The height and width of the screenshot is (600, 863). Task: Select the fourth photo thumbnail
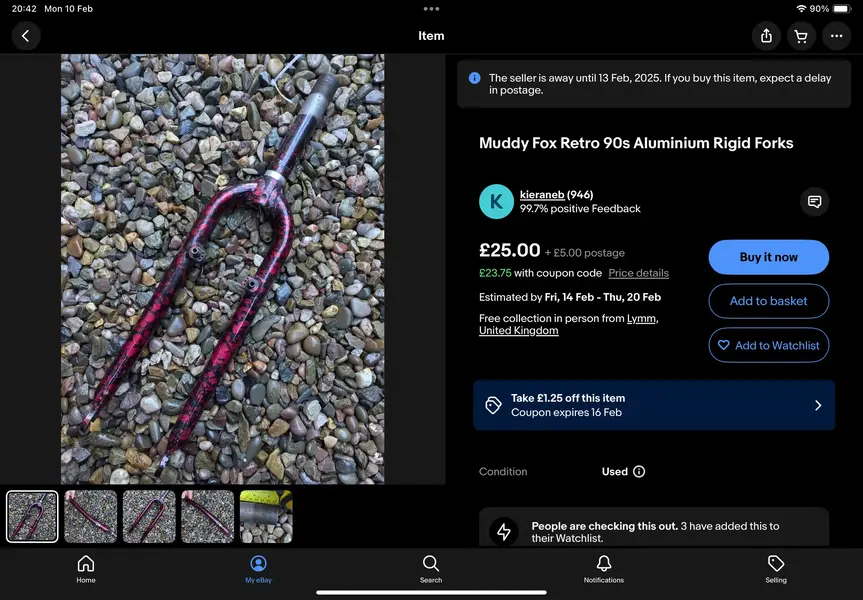(x=207, y=516)
